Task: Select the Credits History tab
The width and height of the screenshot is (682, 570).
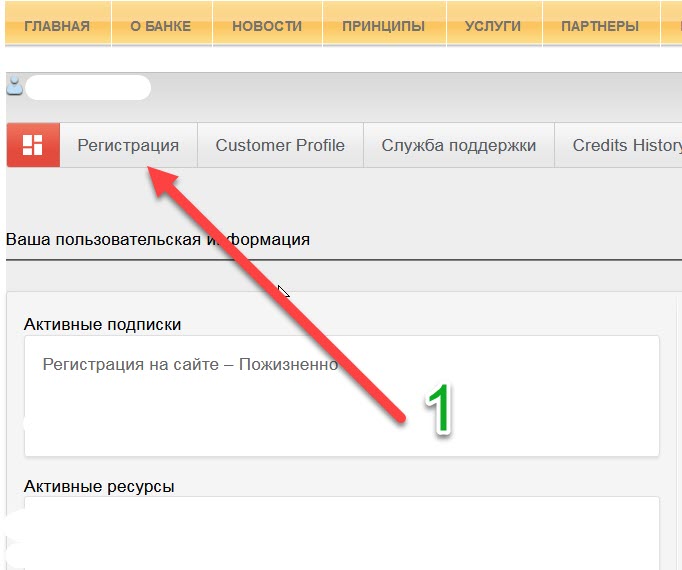Action: (x=626, y=145)
